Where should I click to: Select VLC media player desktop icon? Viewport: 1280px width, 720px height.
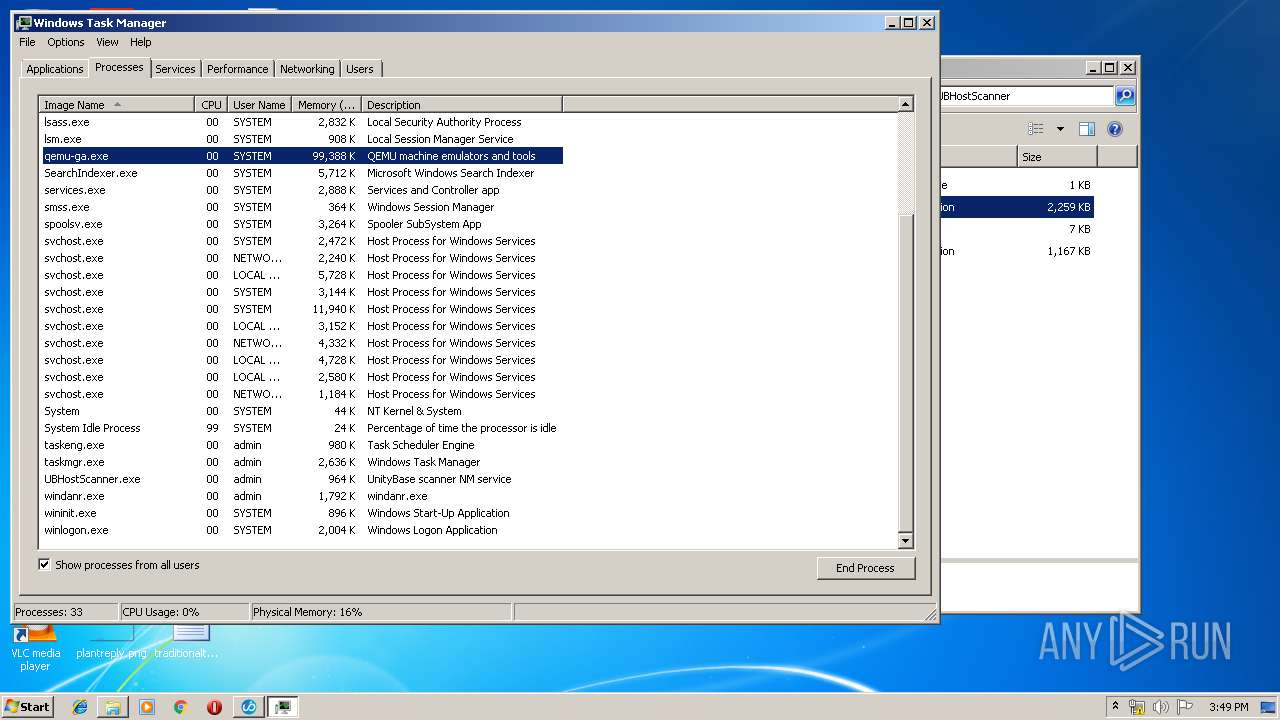click(x=35, y=647)
